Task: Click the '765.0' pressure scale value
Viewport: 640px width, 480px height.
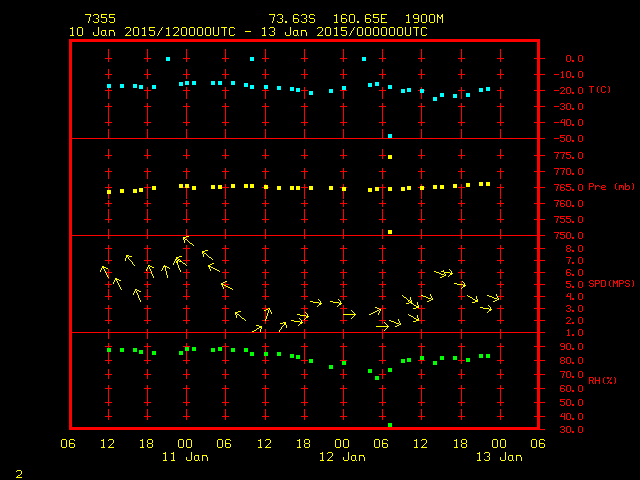Action: click(569, 187)
